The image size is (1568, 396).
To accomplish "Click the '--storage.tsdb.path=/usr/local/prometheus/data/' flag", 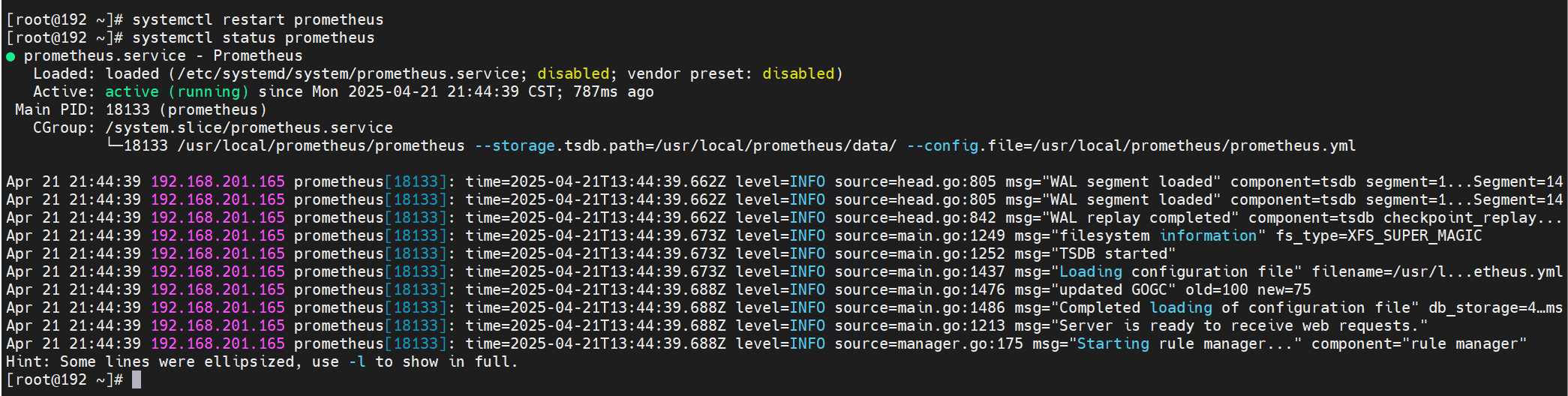I will tap(686, 145).
